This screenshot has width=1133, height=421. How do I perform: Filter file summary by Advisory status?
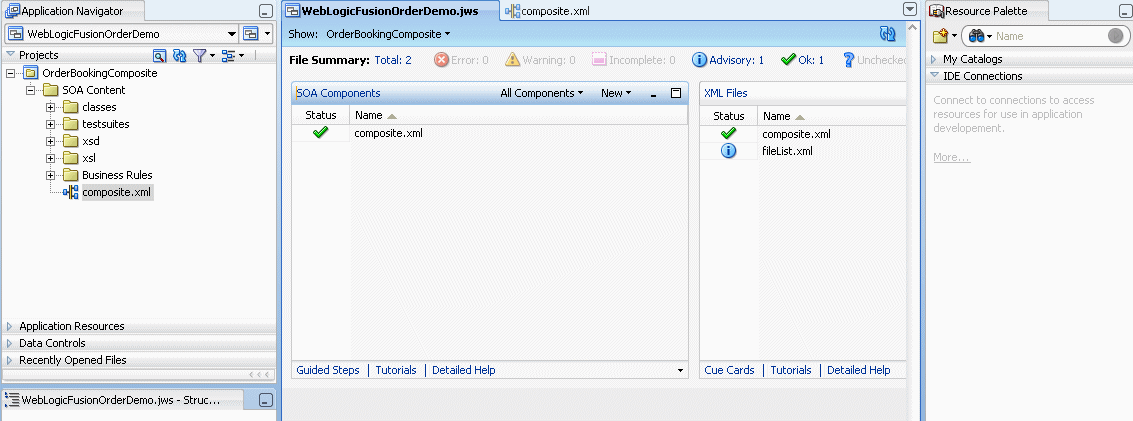tap(728, 60)
